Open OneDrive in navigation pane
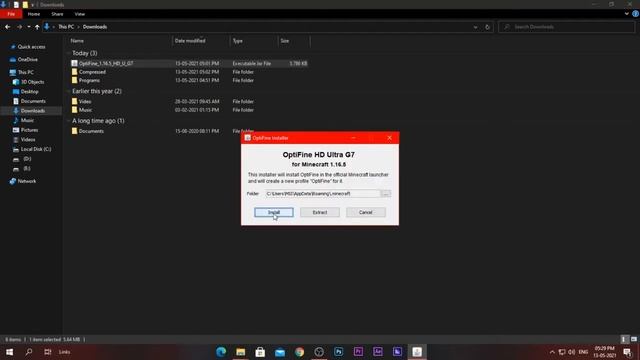The height and width of the screenshot is (360, 640). (28, 60)
